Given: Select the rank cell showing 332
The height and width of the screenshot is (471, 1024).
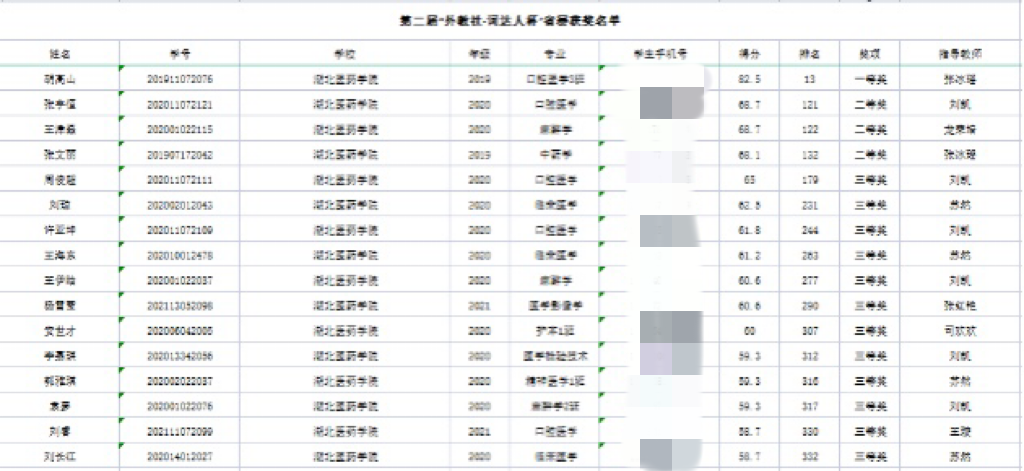Looking at the screenshot, I should [810, 456].
